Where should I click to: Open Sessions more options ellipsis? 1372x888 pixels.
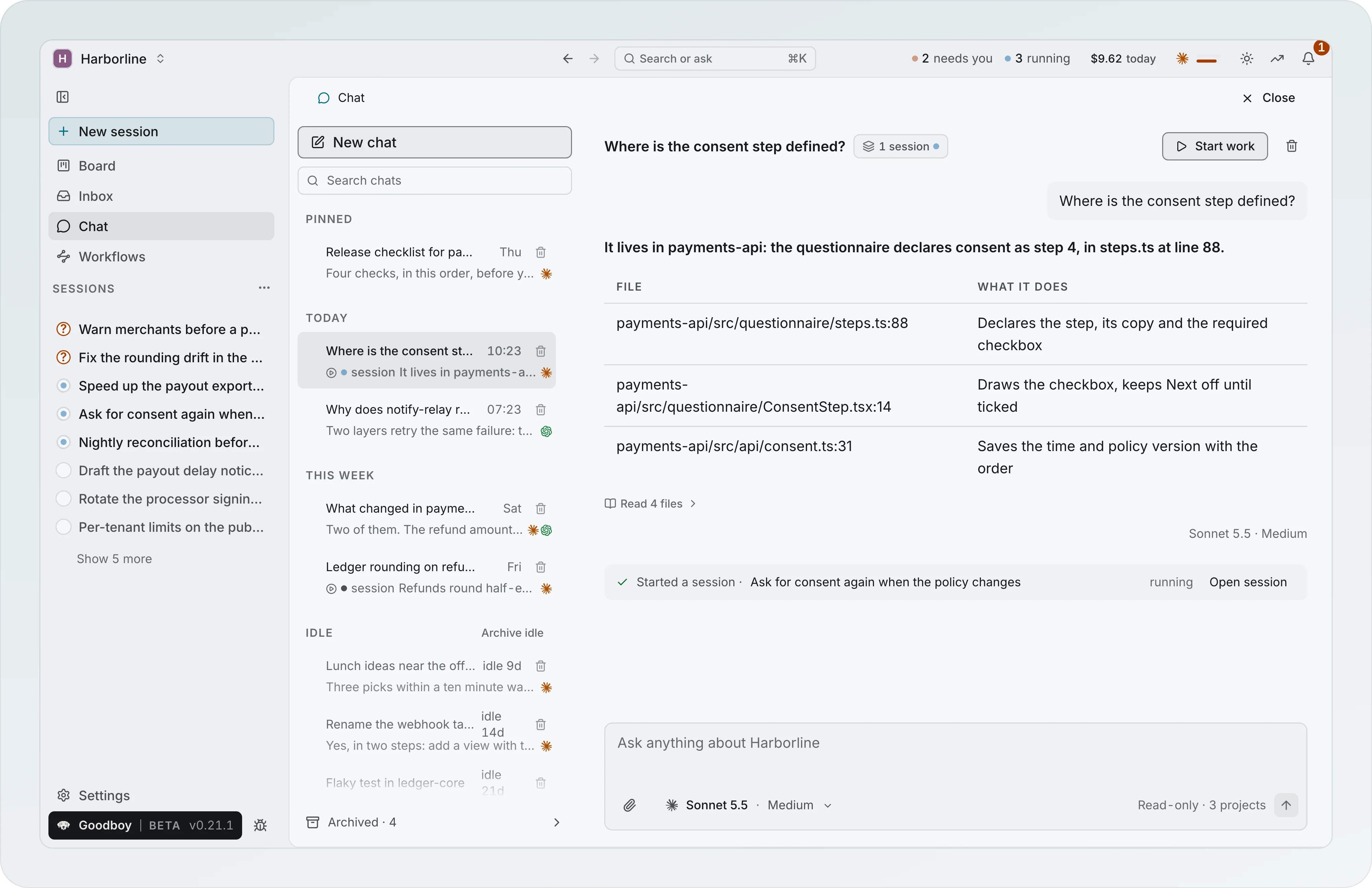pos(264,288)
